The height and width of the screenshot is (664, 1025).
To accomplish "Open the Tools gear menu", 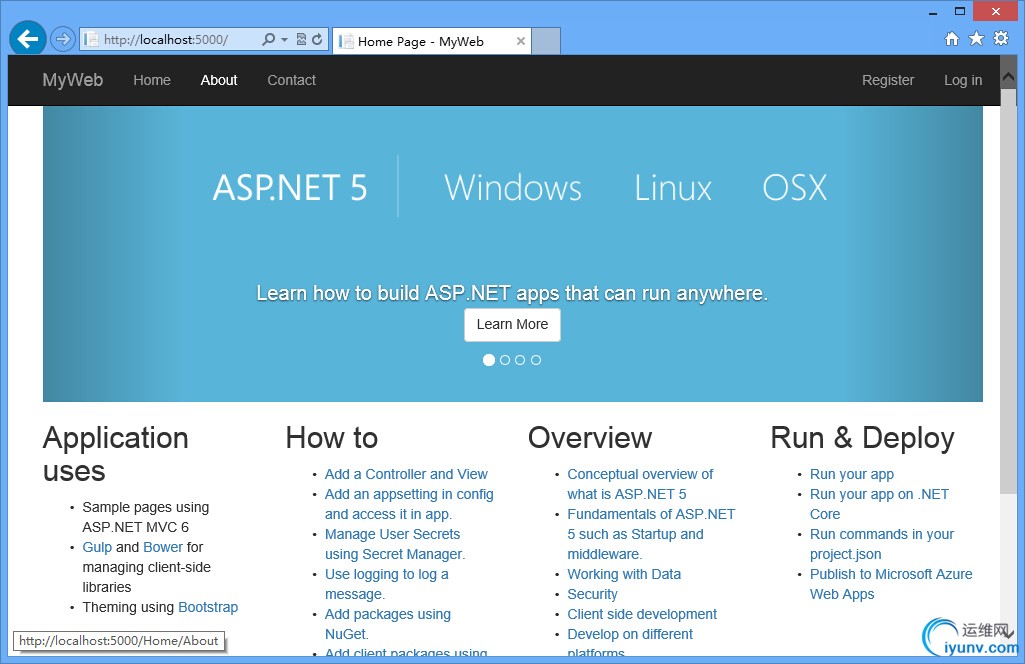I will tap(1001, 39).
